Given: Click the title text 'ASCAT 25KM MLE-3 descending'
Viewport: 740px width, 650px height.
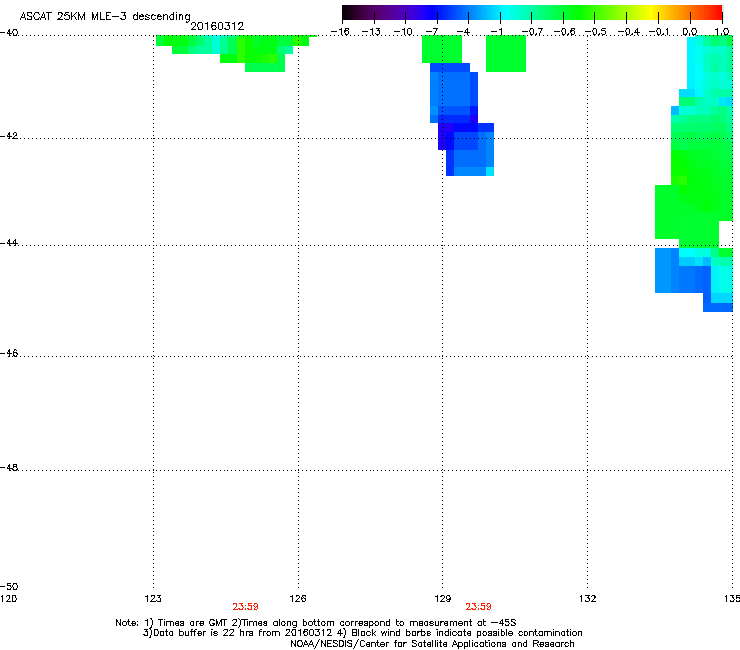Looking at the screenshot, I should pyautogui.click(x=105, y=16).
